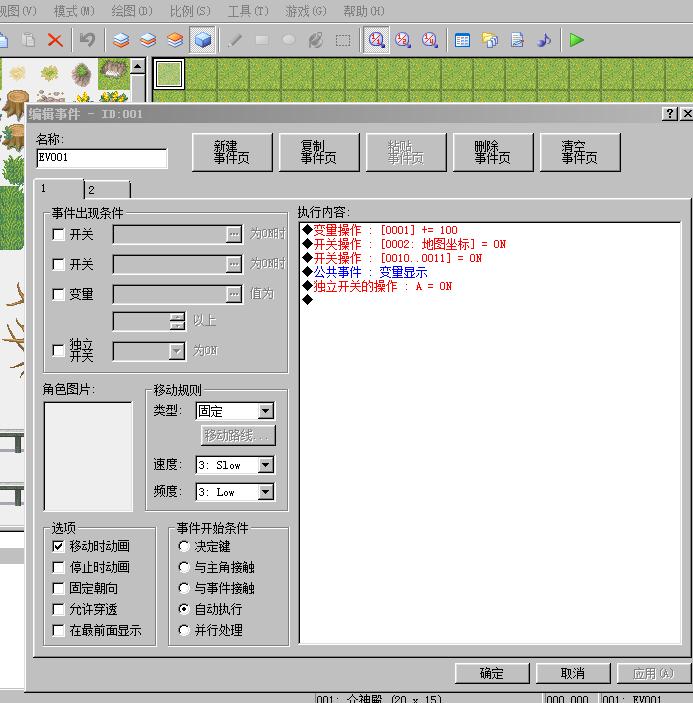The image size is (693, 703).
Task: Click the 清空事件页 button
Action: click(x=580, y=152)
